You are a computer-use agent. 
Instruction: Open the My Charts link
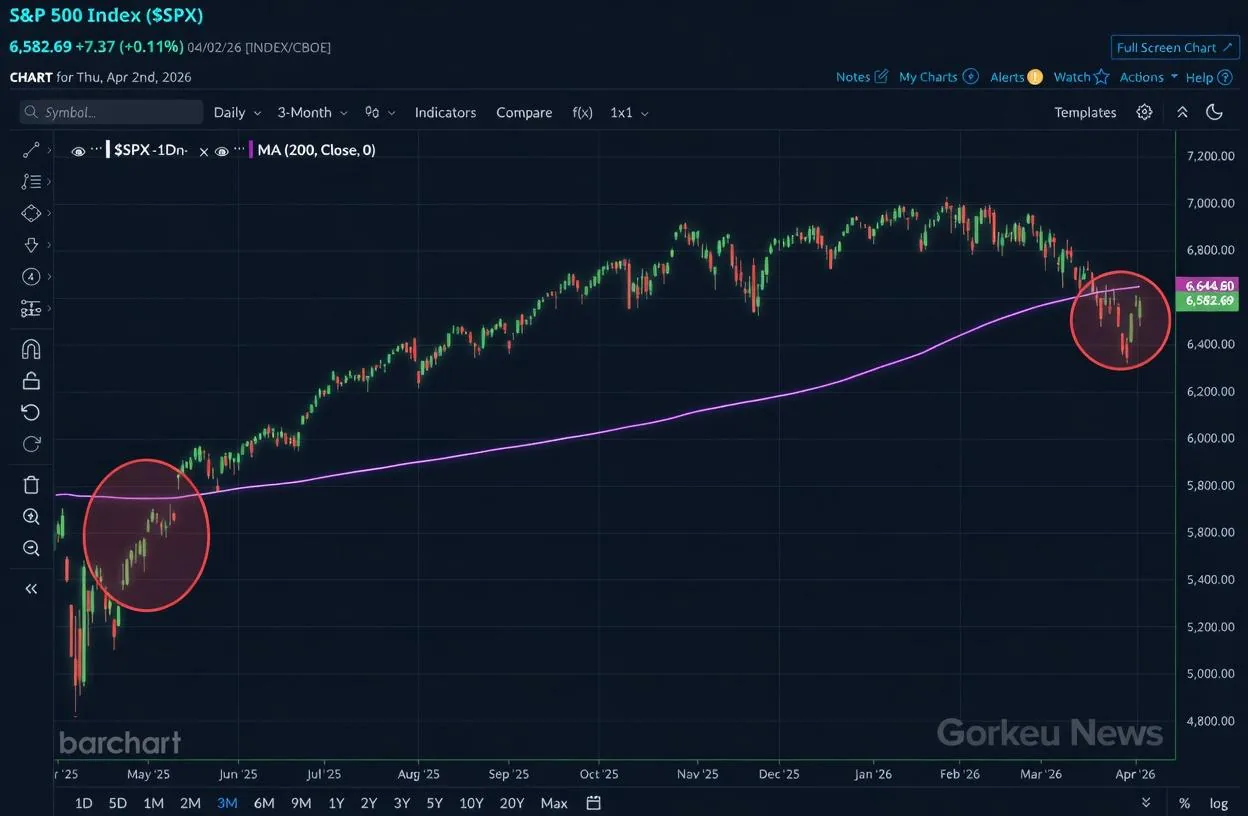click(x=928, y=77)
